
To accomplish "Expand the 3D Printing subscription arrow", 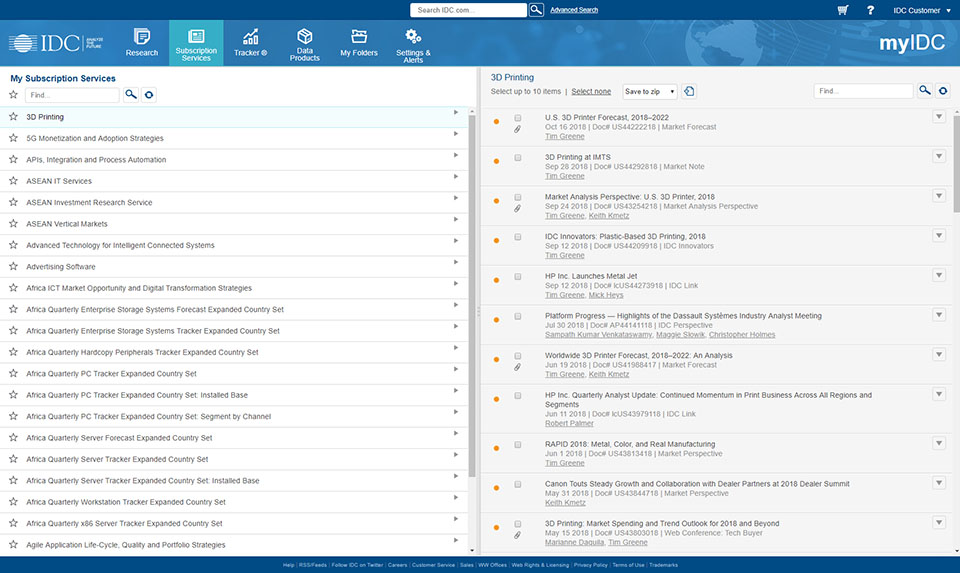I will pos(456,113).
